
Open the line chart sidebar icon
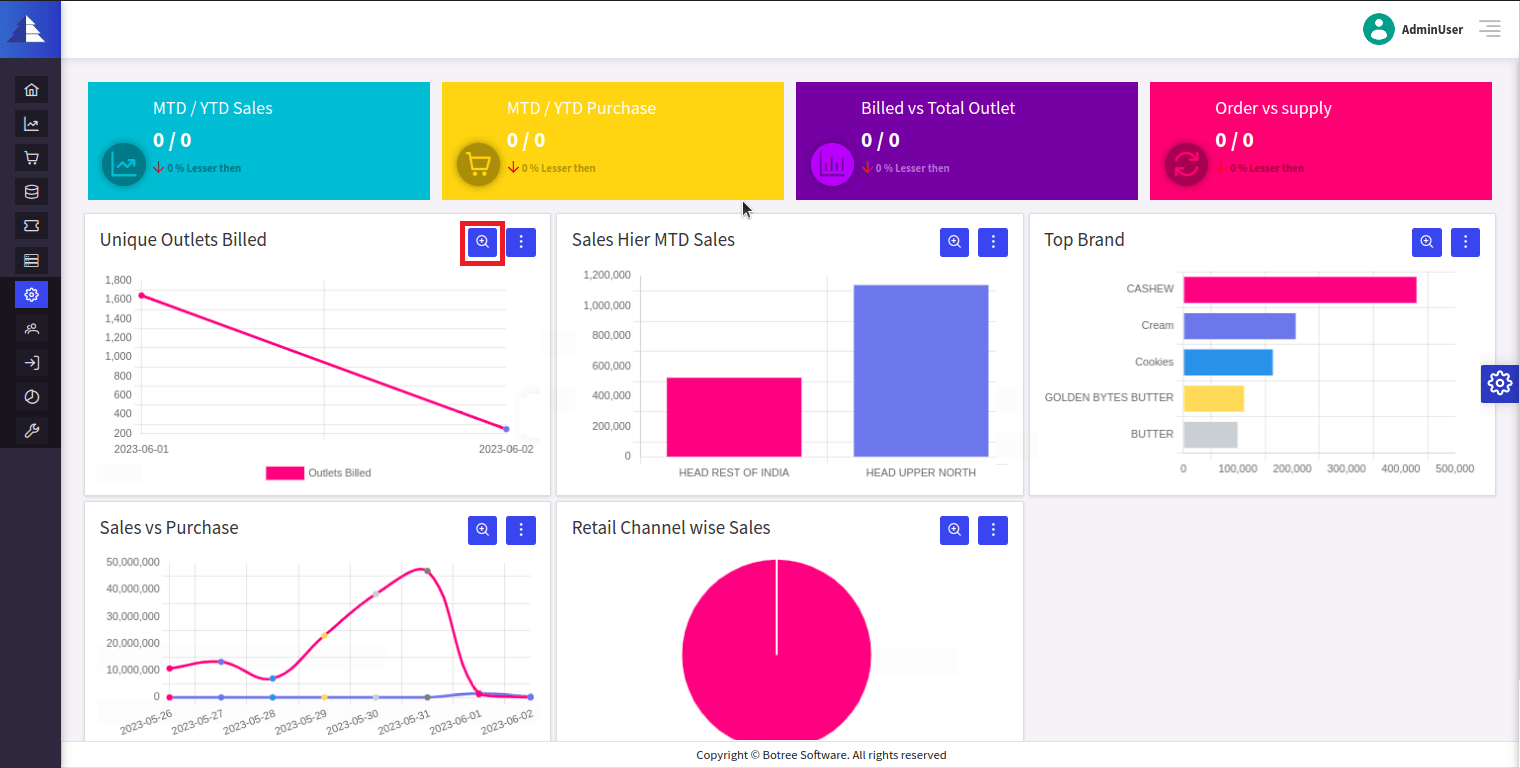[x=32, y=124]
